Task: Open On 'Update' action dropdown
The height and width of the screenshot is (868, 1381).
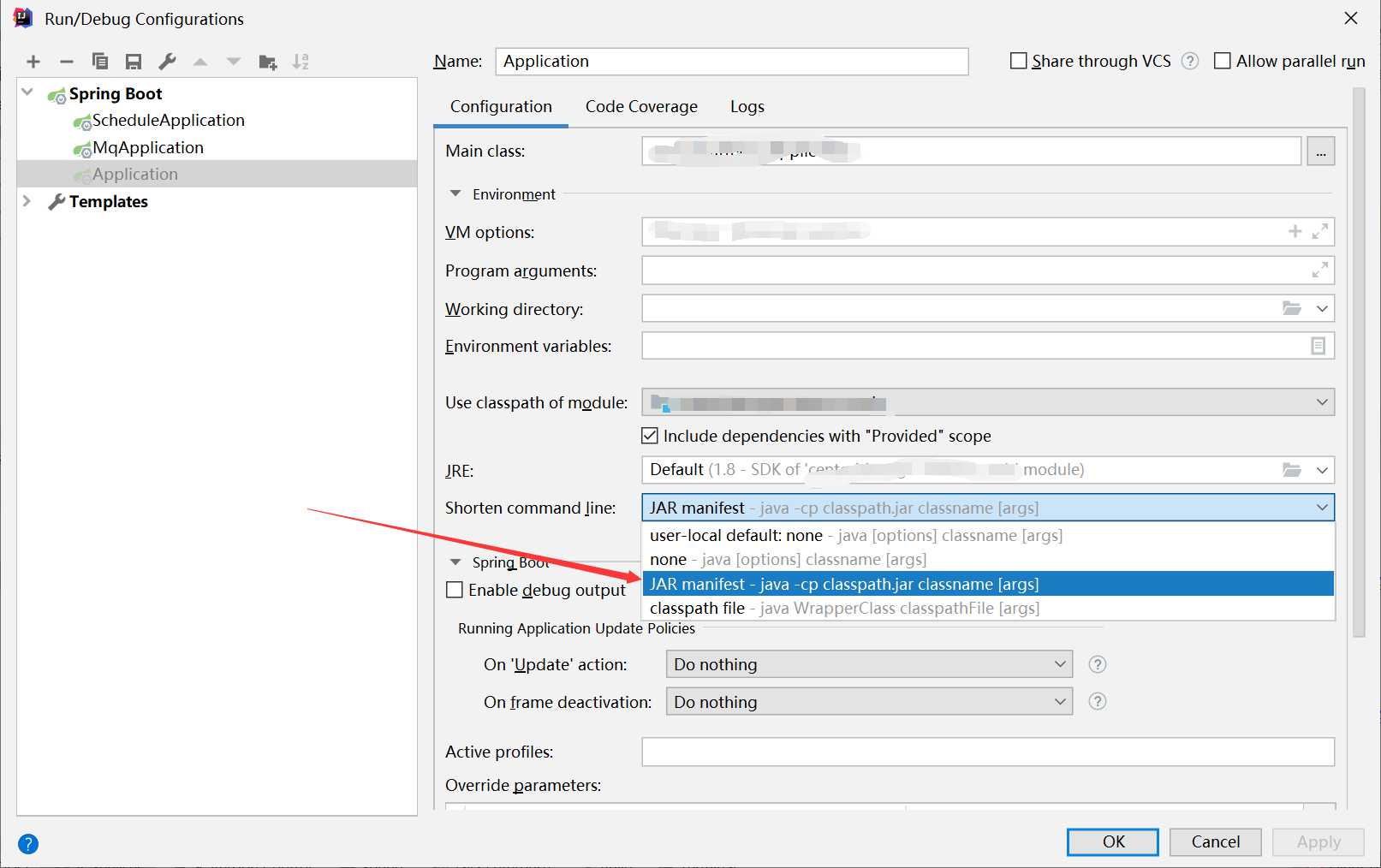Action: (x=1060, y=664)
